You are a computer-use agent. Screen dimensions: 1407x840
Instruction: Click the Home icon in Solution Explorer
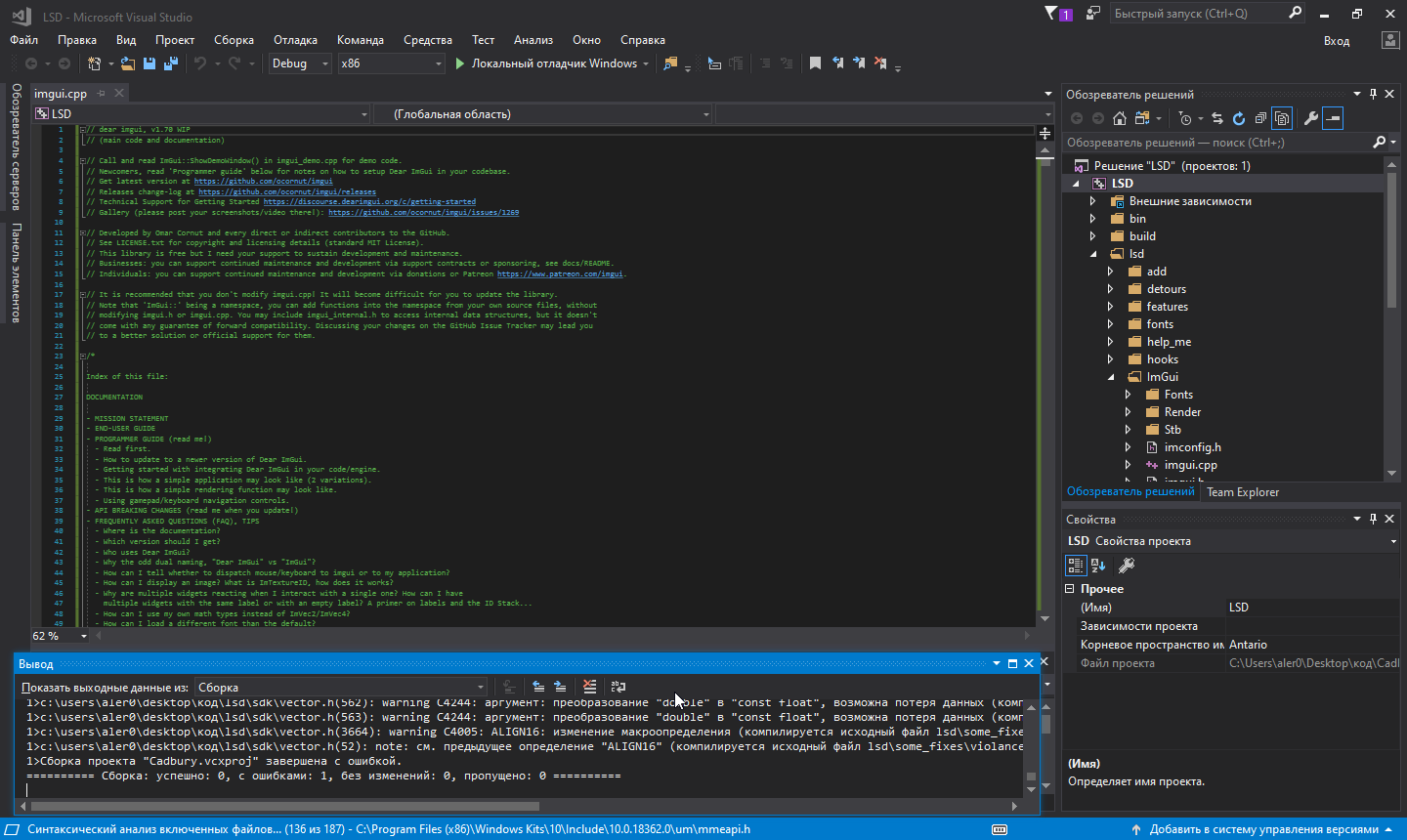tap(1120, 118)
